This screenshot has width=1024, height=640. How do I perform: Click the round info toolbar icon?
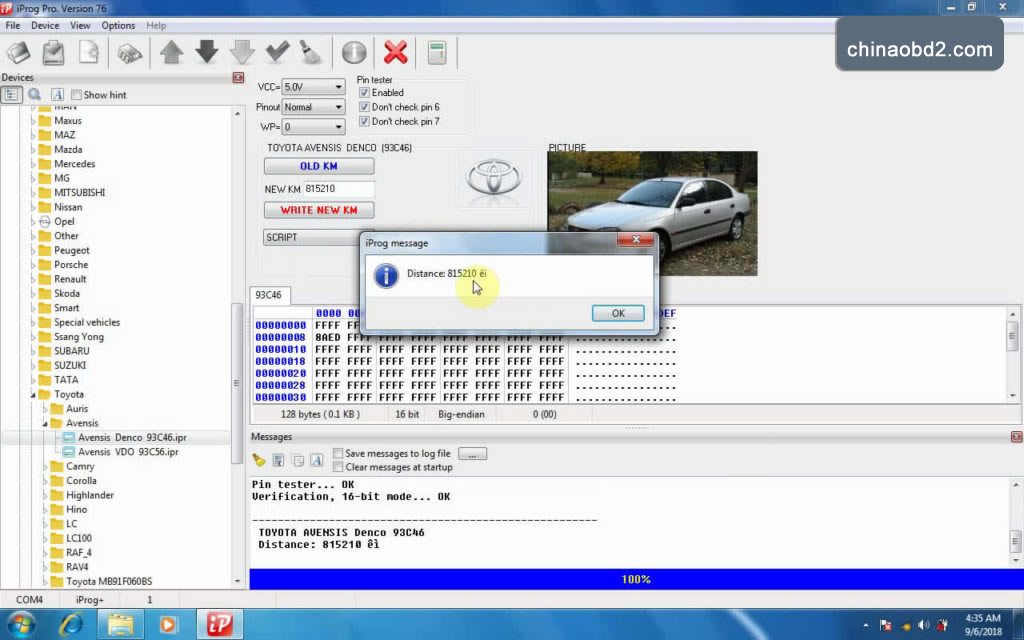[354, 53]
